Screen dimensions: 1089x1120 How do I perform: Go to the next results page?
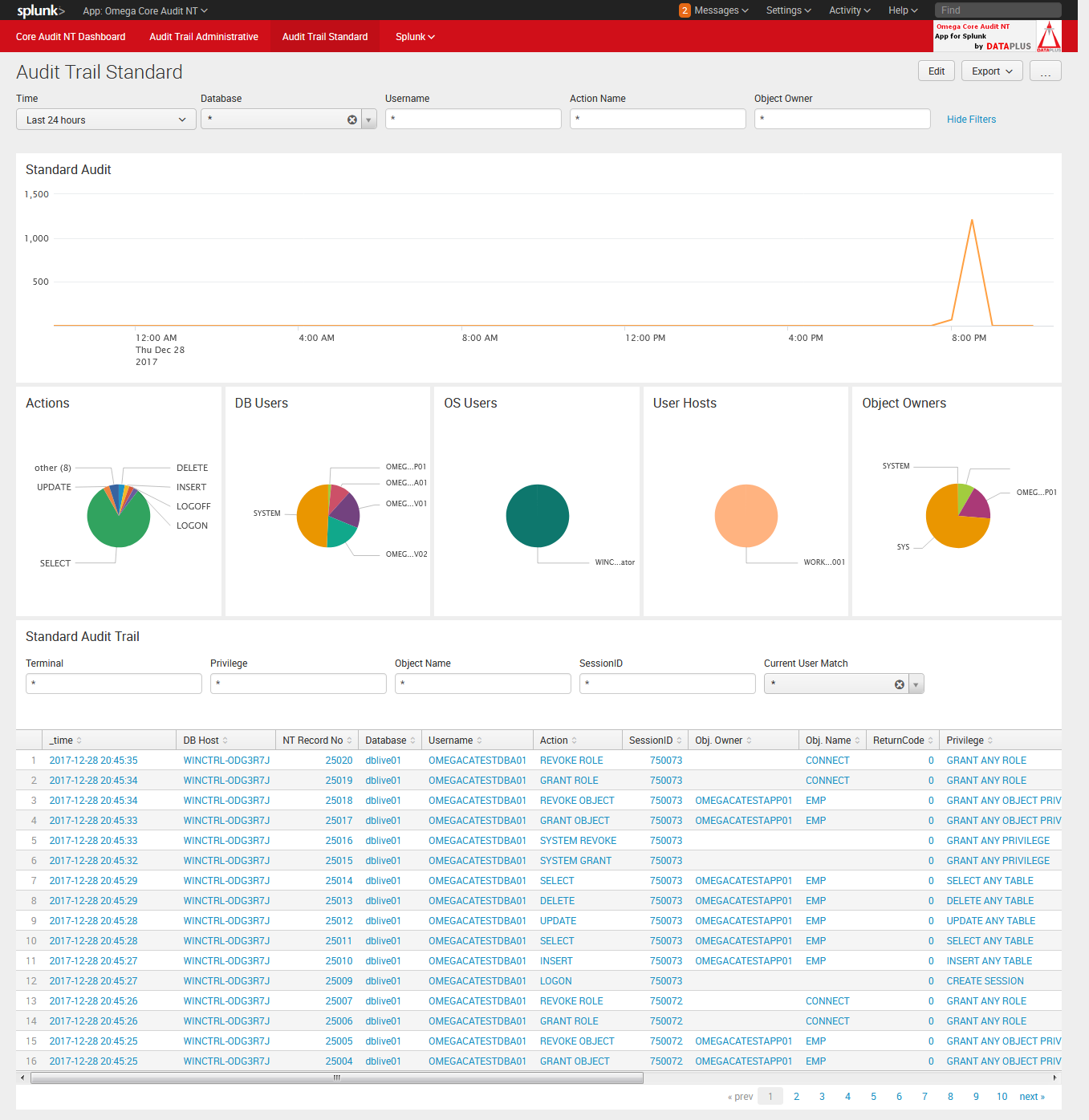tap(1032, 1096)
